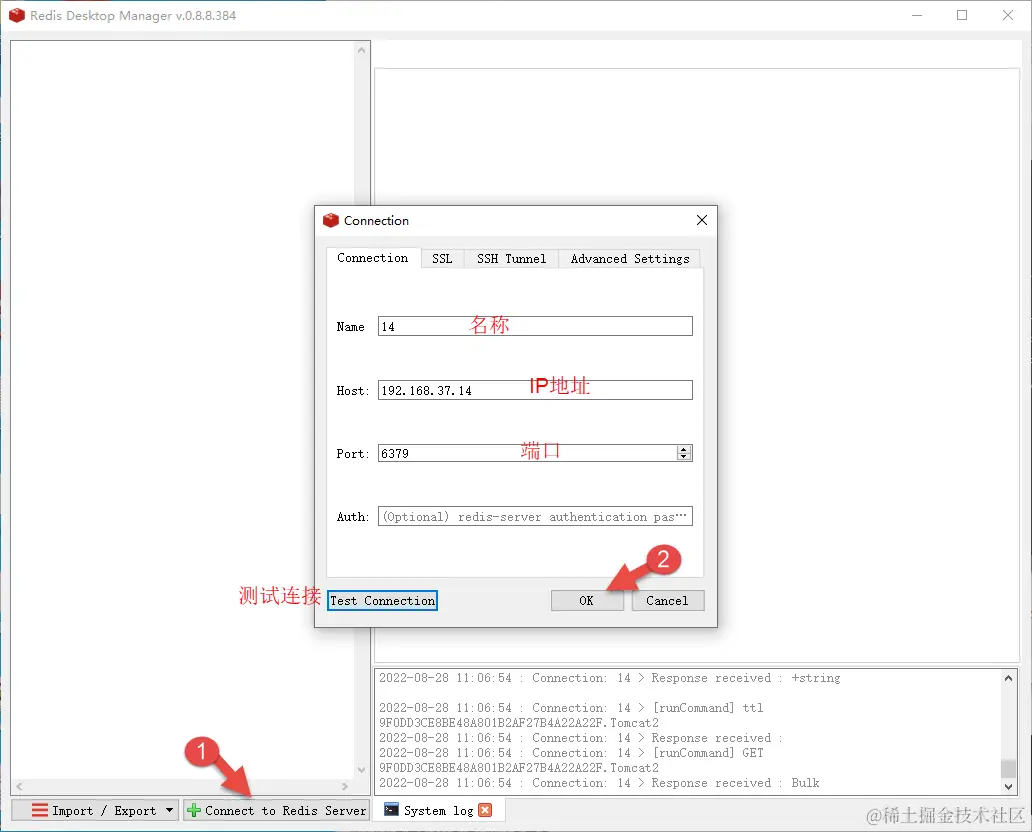Image resolution: width=1032 pixels, height=832 pixels.
Task: Select the Connection tab in the dialog
Action: 373,258
